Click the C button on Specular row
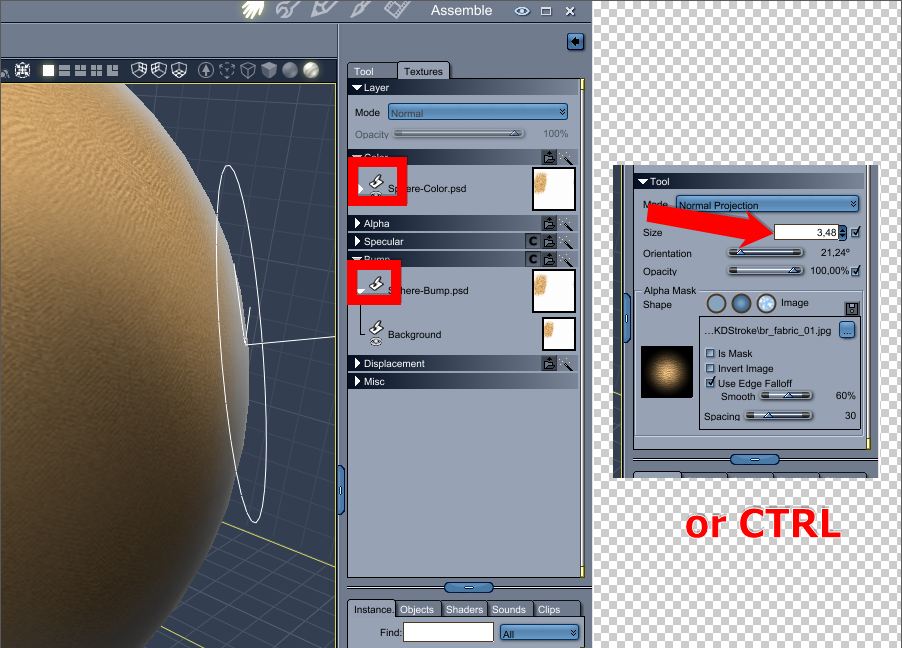This screenshot has width=902, height=648. coord(533,242)
